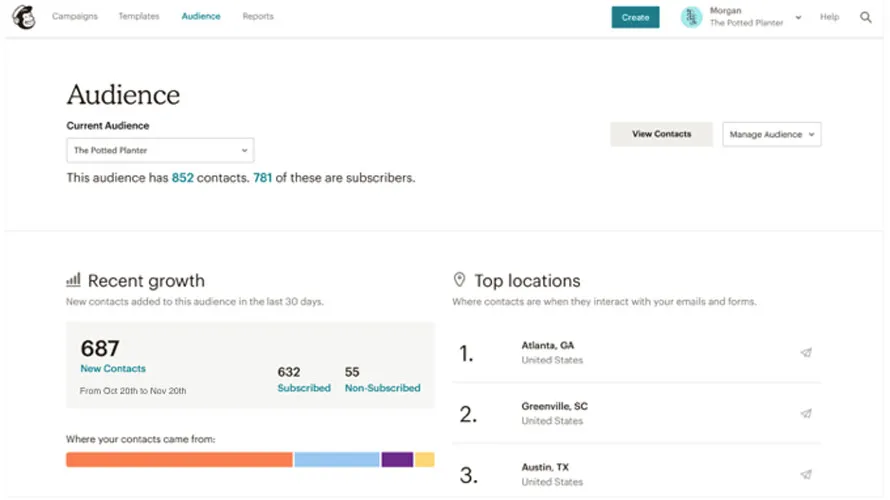Click the paper plane icon for Atlanta, GA
This screenshot has width=890, height=500.
(806, 352)
